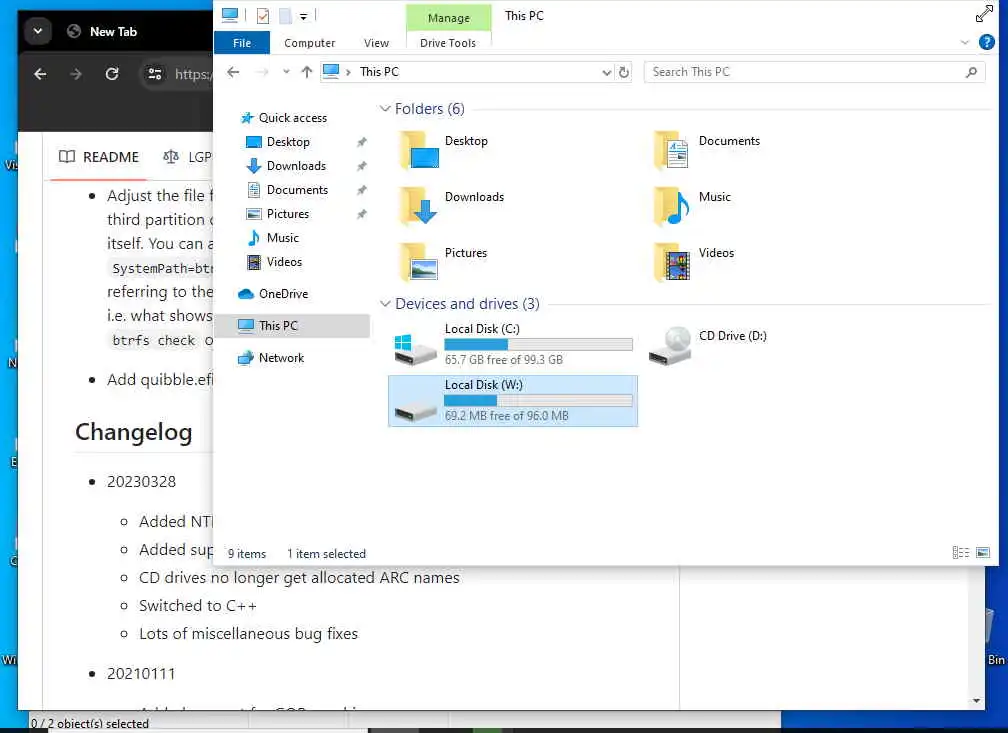Open Explorer Help icon

[986, 42]
